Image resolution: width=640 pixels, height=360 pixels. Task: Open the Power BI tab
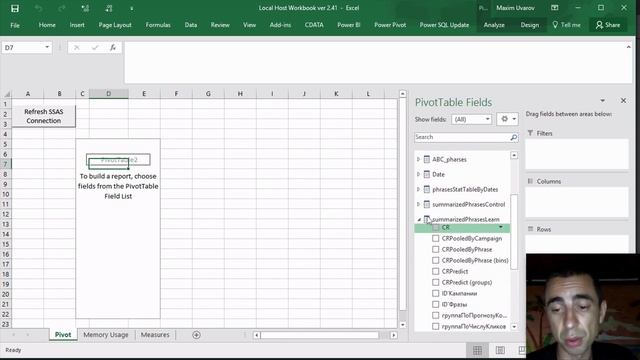coord(349,25)
